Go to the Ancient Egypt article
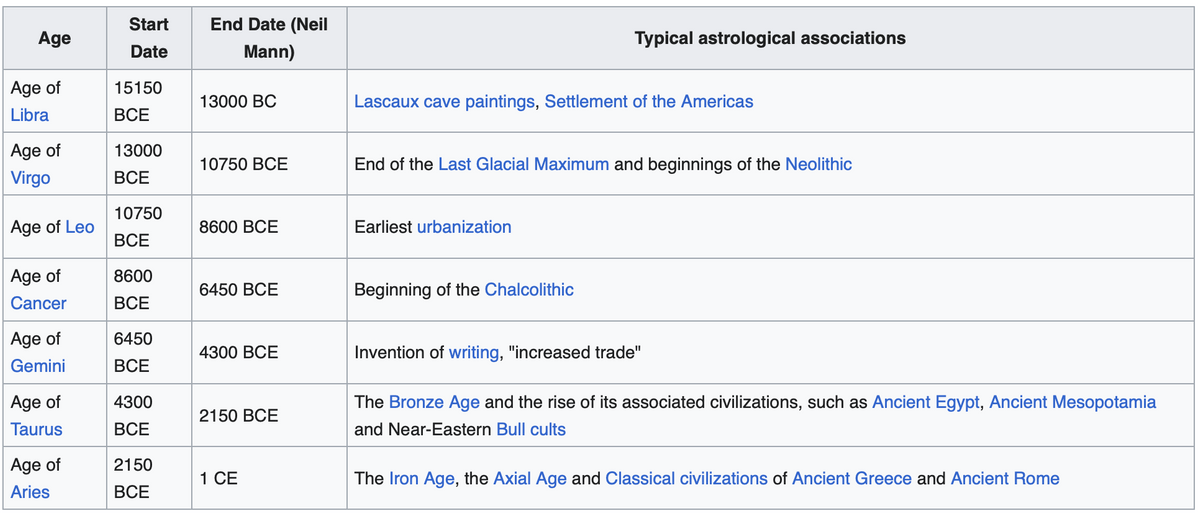 926,402
